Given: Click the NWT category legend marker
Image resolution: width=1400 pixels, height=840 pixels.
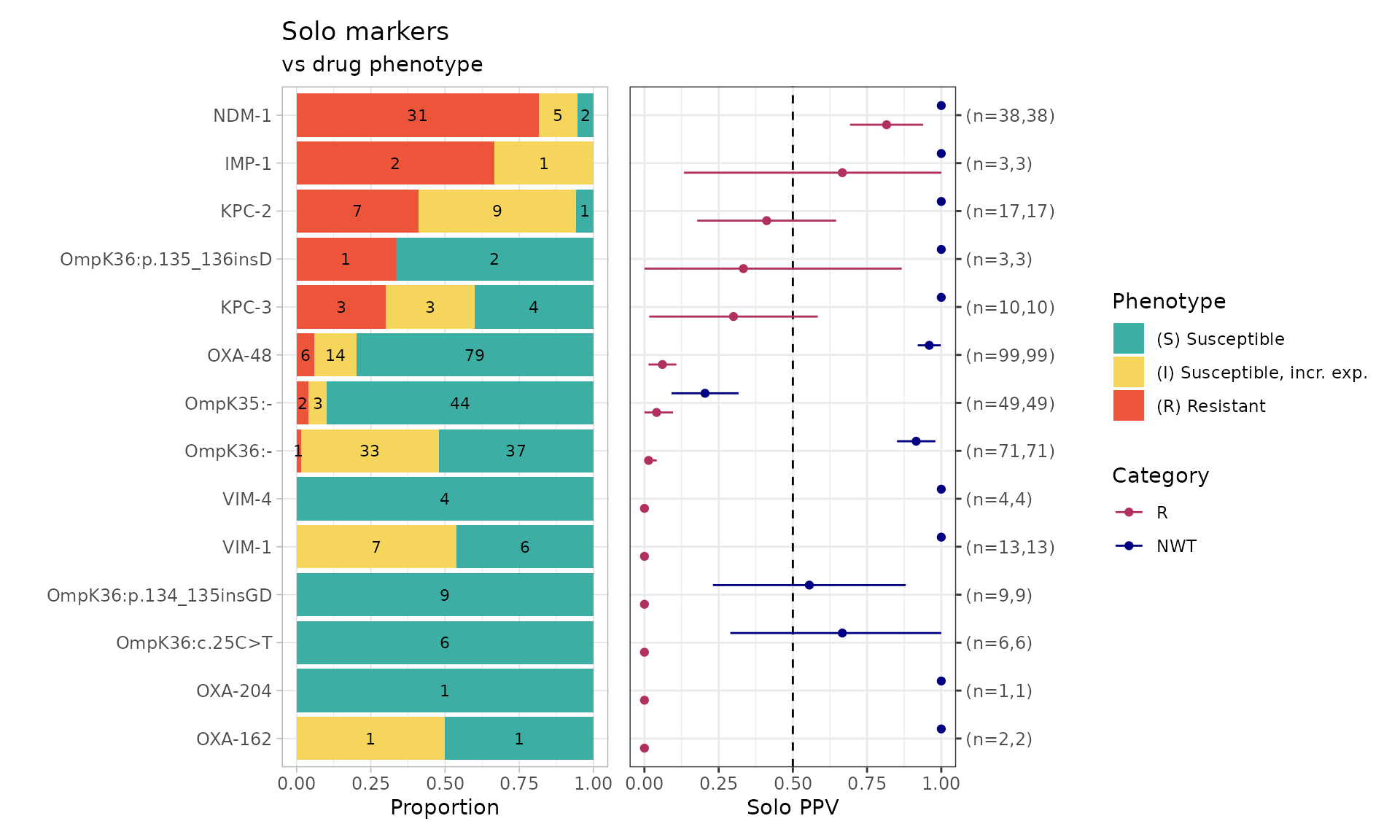Looking at the screenshot, I should pyautogui.click(x=1129, y=546).
